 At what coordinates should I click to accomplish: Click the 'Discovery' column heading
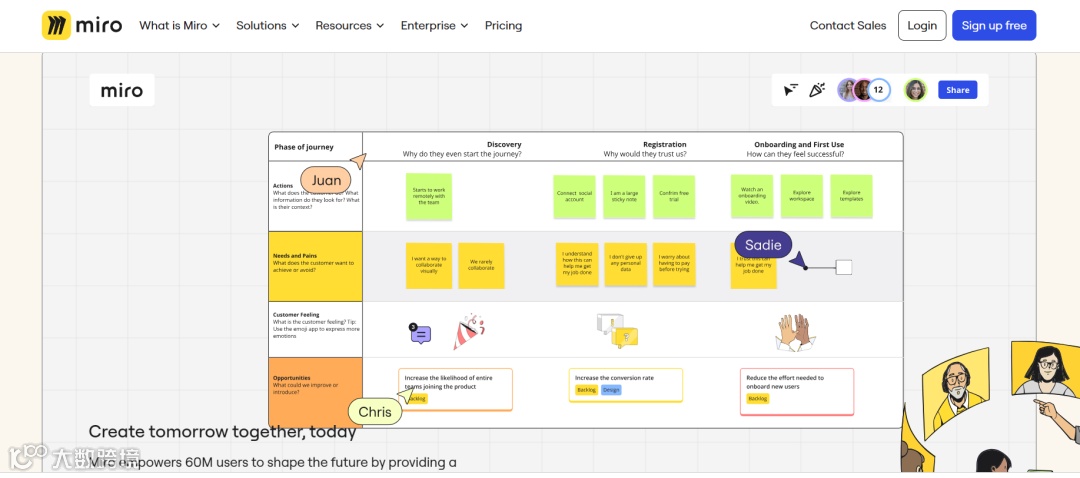[x=504, y=145]
